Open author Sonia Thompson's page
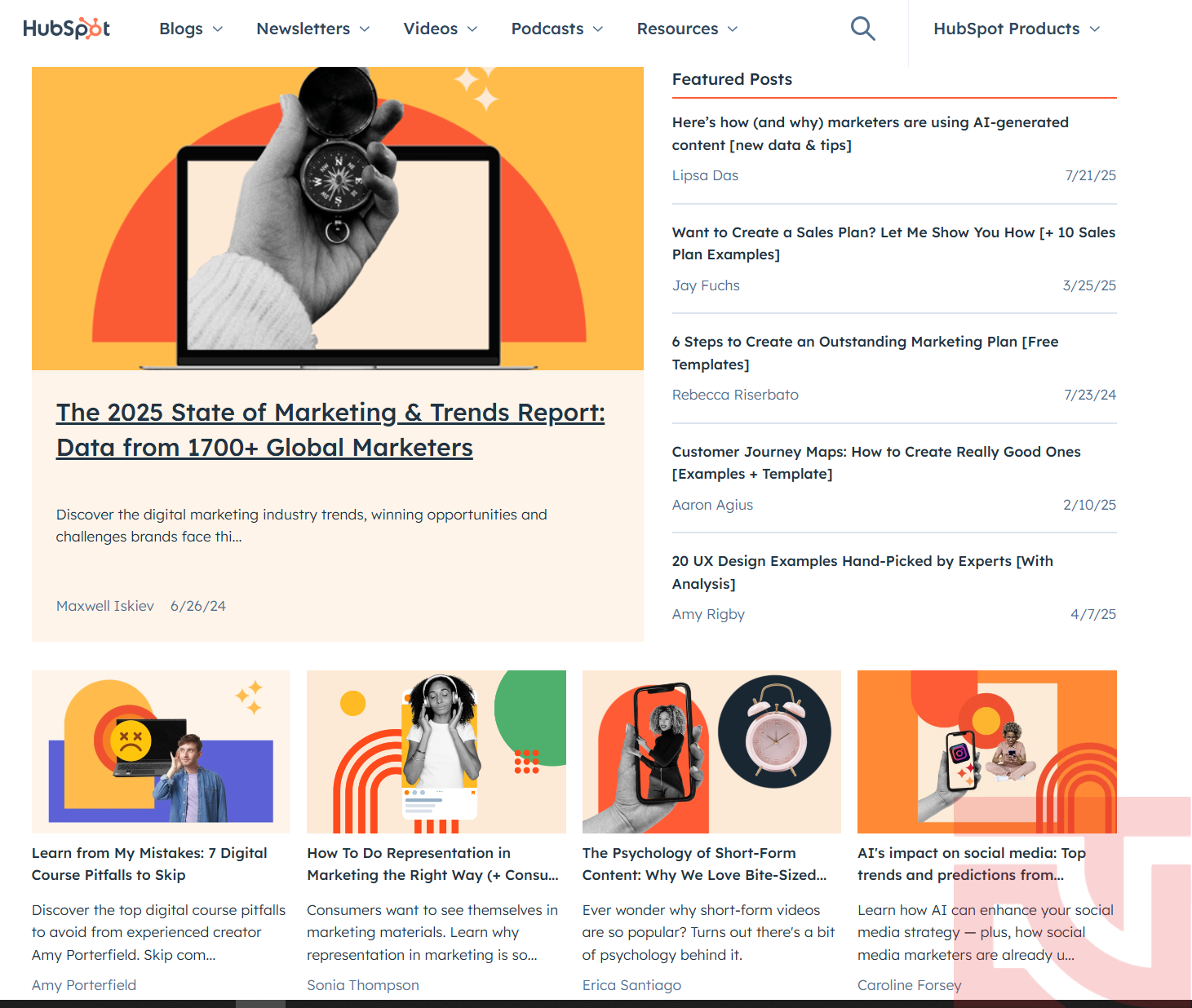 coord(363,985)
